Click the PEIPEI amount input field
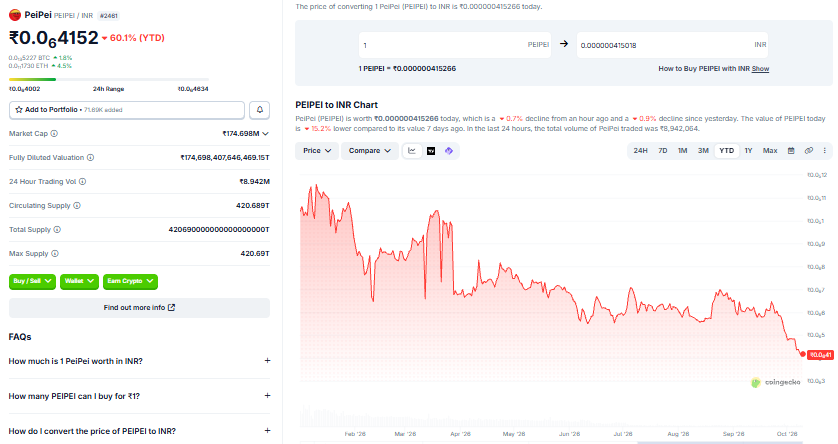The image size is (838, 444). coord(455,45)
